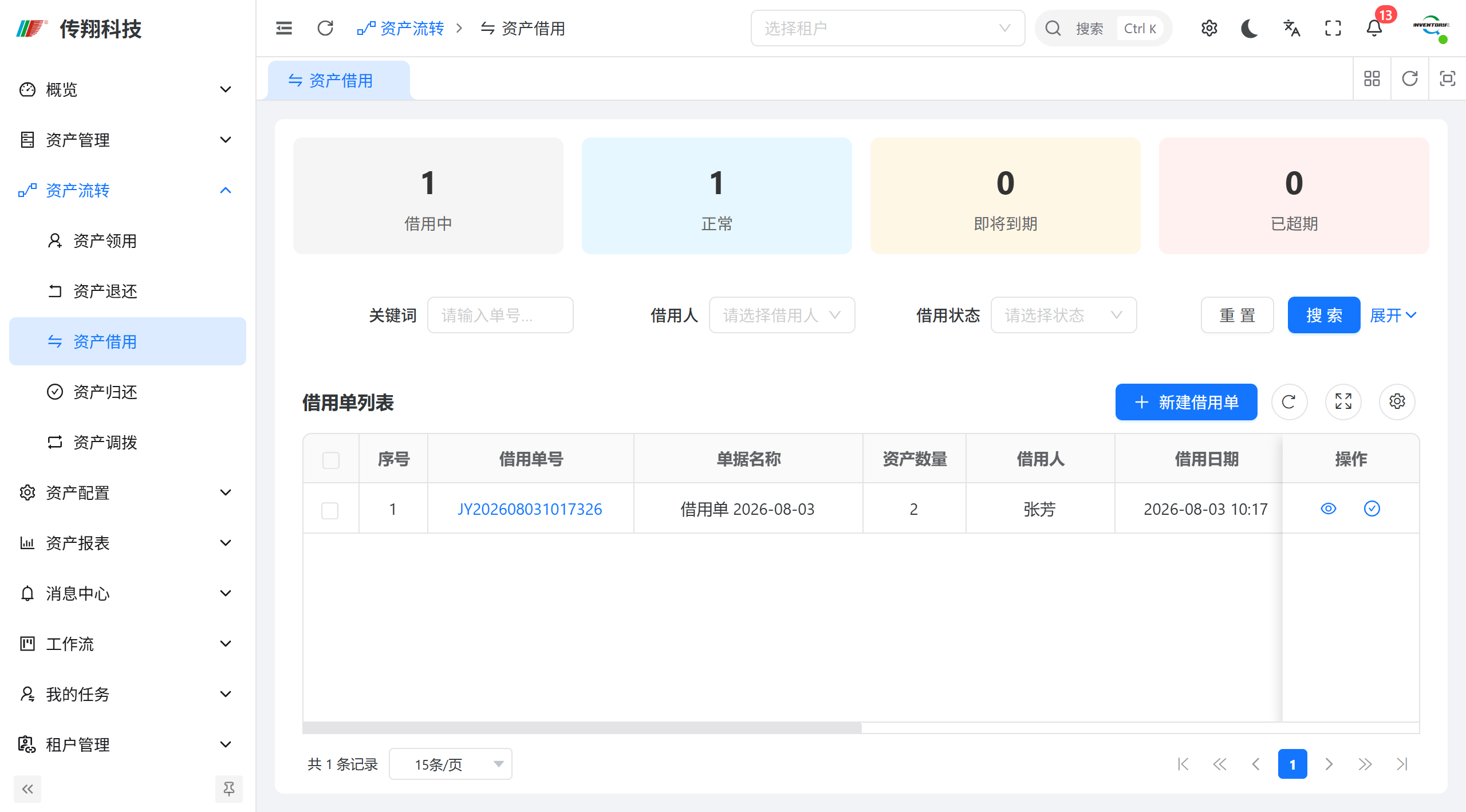Open the tab grid view icon
The height and width of the screenshot is (812, 1466).
pos(1372,78)
